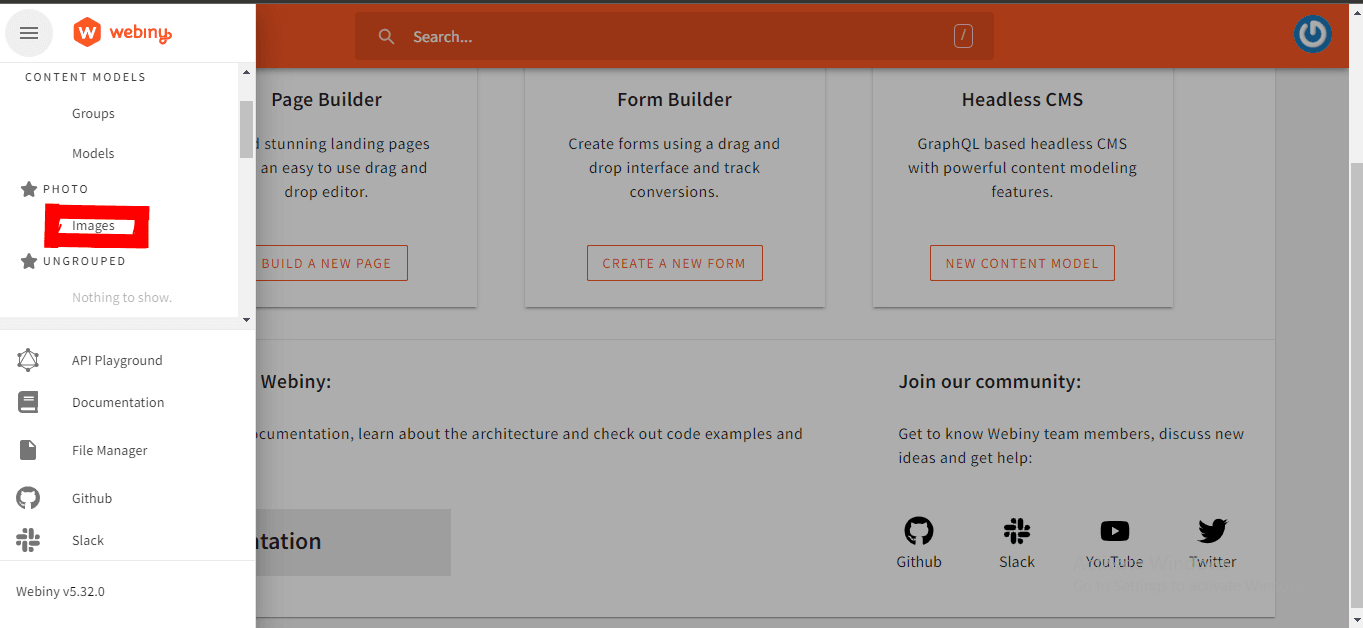Click the hamburger menu icon
The image size is (1363, 628).
point(29,34)
